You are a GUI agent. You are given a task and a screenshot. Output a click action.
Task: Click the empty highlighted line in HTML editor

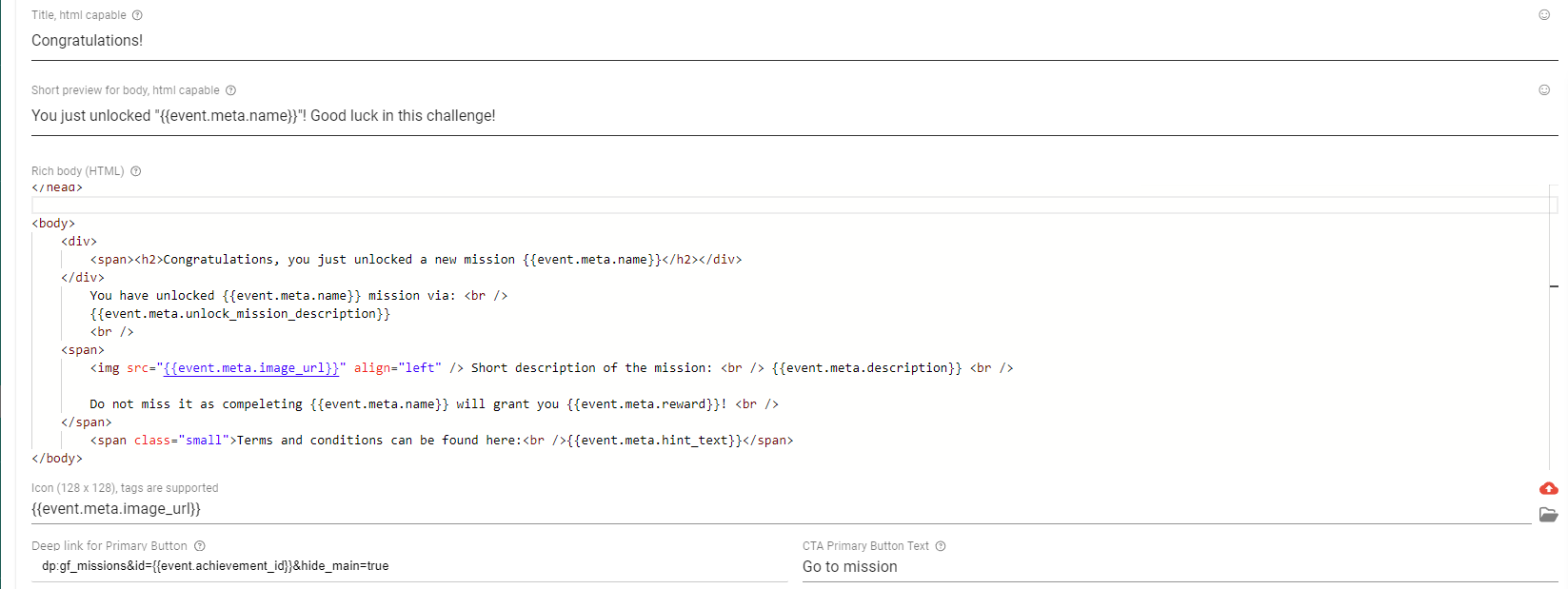762,206
